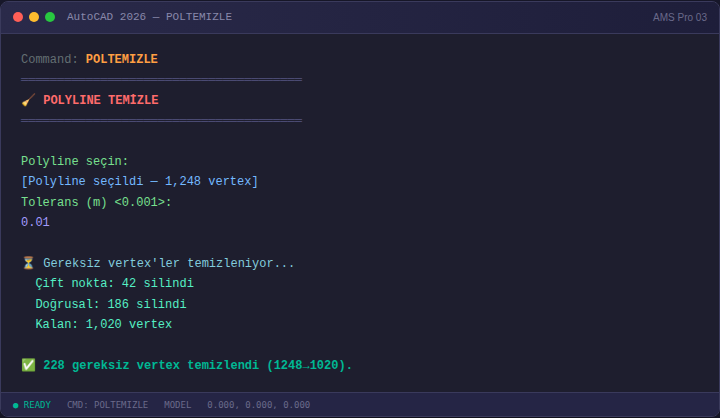Click the 'Polyline seçin:' prompt line
The width and height of the screenshot is (720, 418).
pos(74,161)
